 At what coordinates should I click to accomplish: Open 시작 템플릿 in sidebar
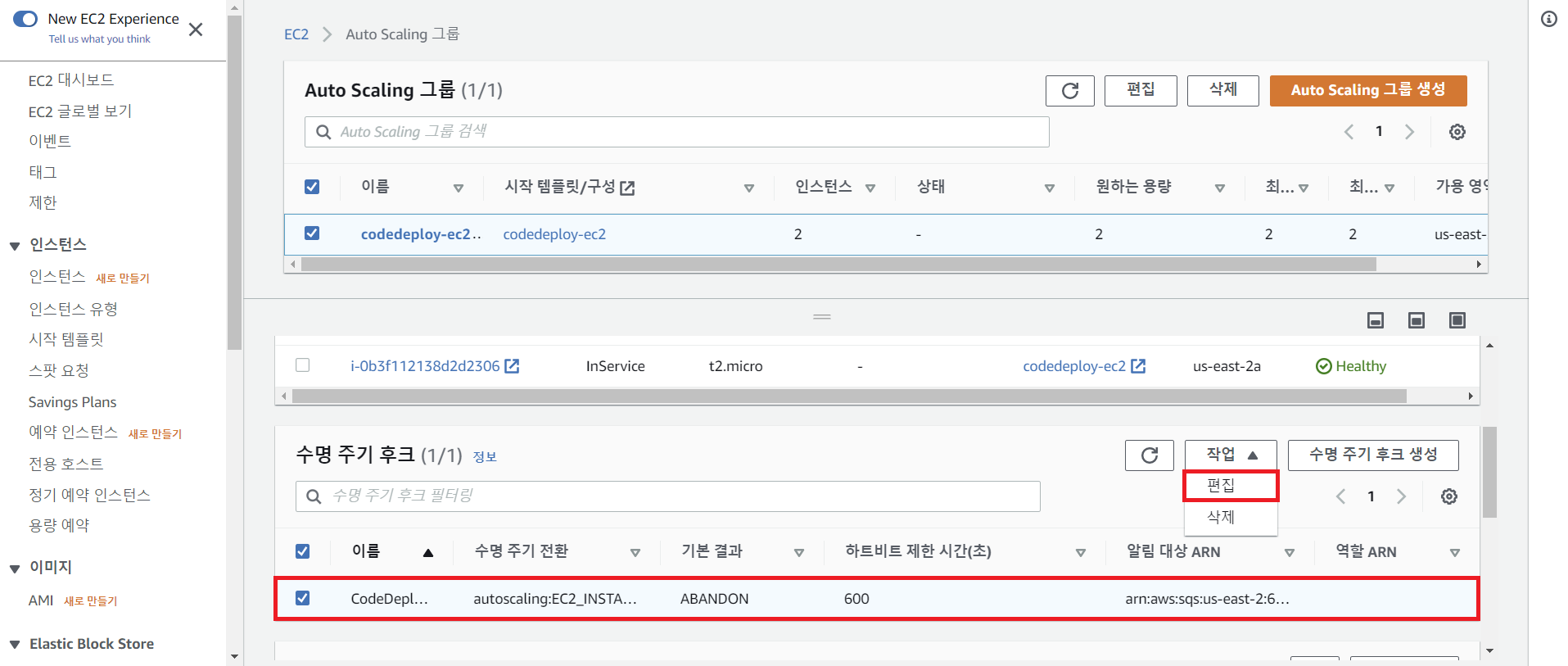tap(66, 339)
